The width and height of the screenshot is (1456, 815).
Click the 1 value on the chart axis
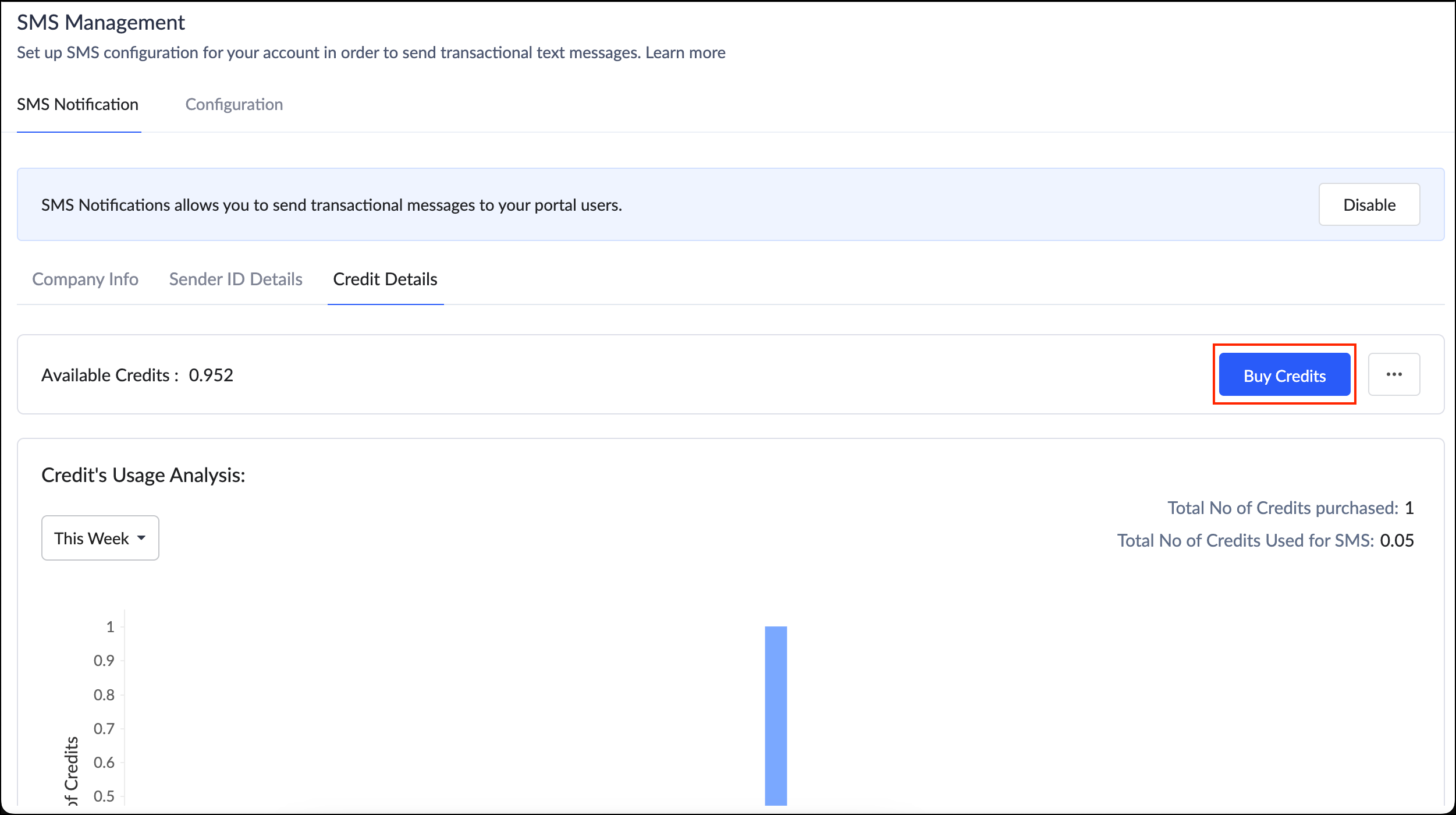pos(110,627)
